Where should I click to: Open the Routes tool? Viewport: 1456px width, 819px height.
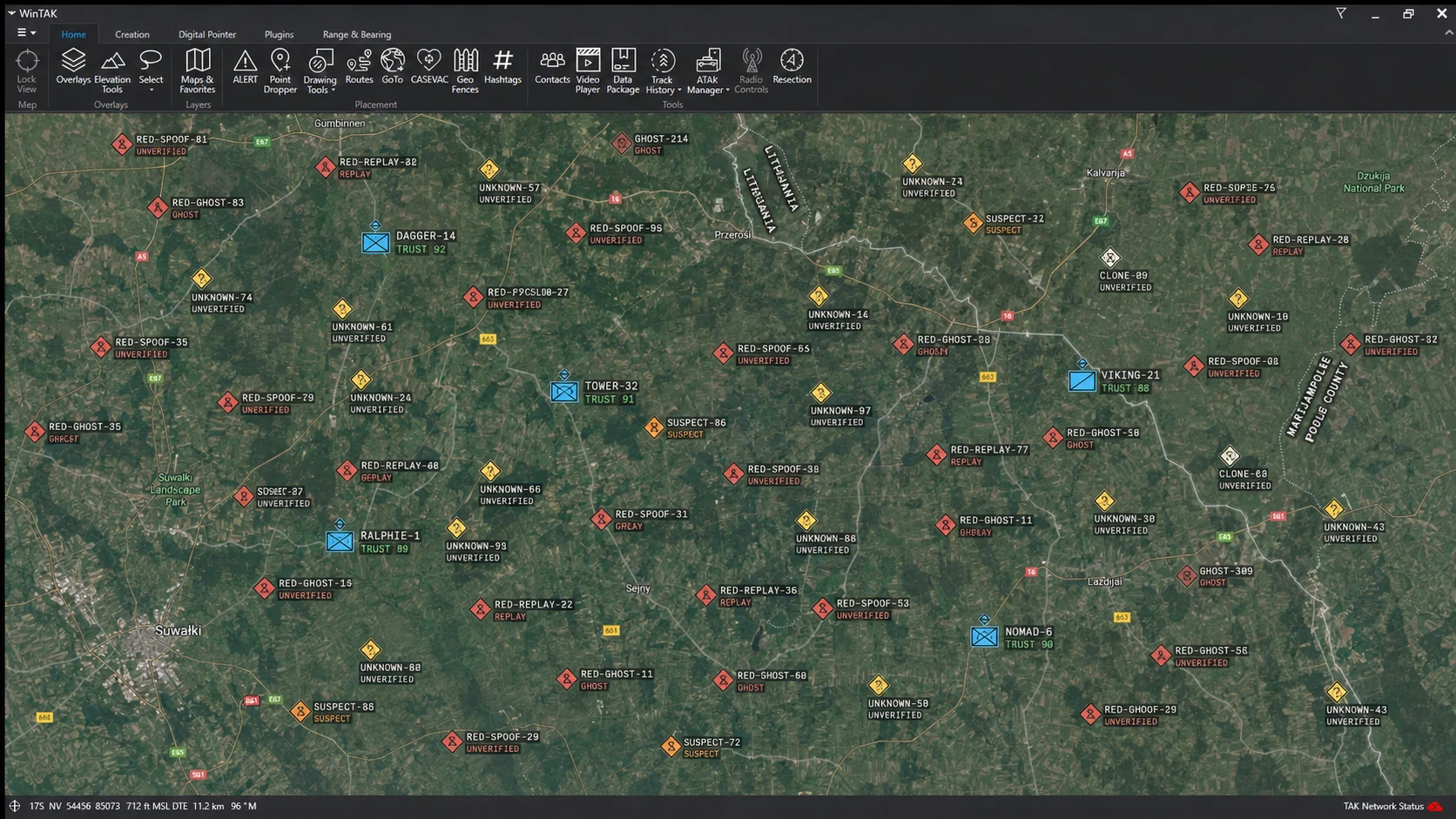click(359, 67)
